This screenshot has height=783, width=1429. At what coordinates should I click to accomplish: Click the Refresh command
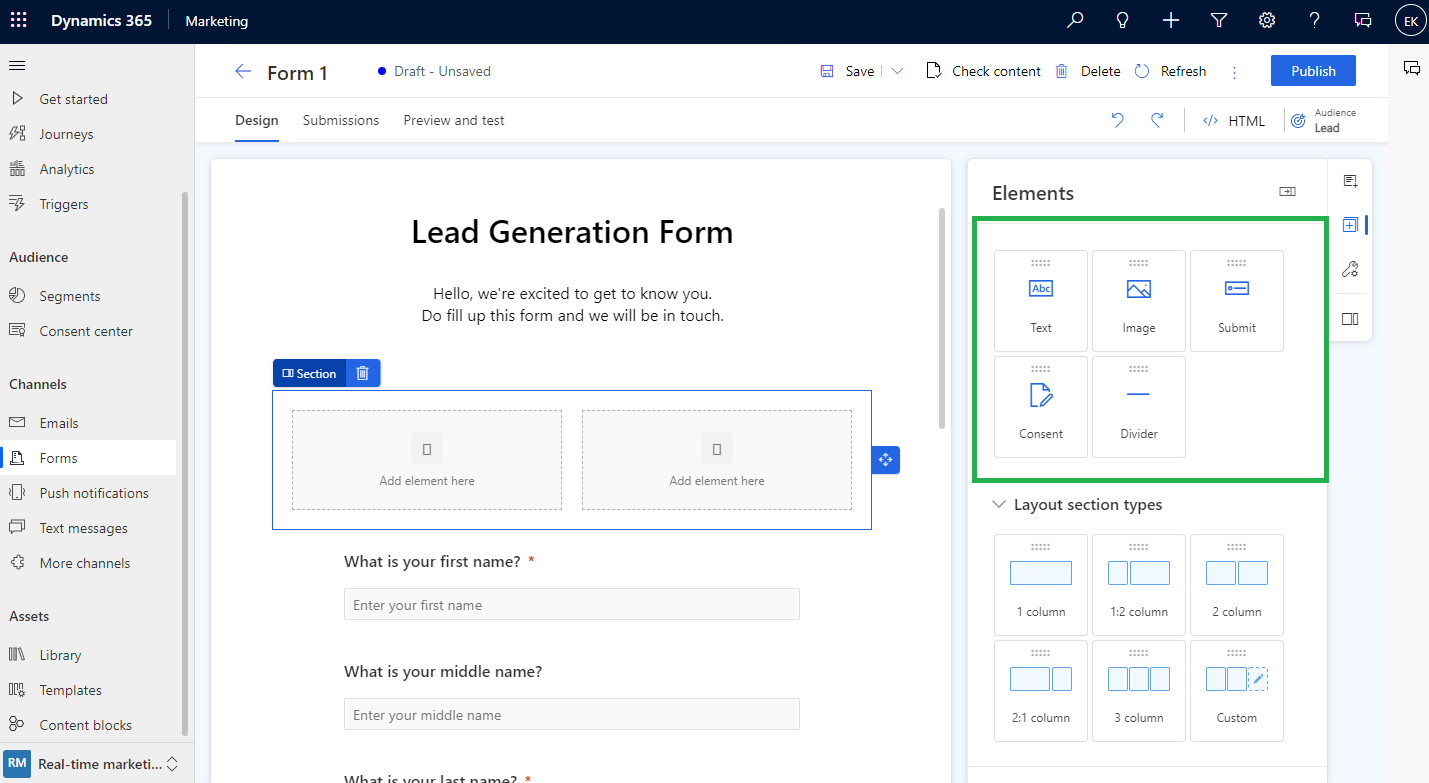[1171, 71]
